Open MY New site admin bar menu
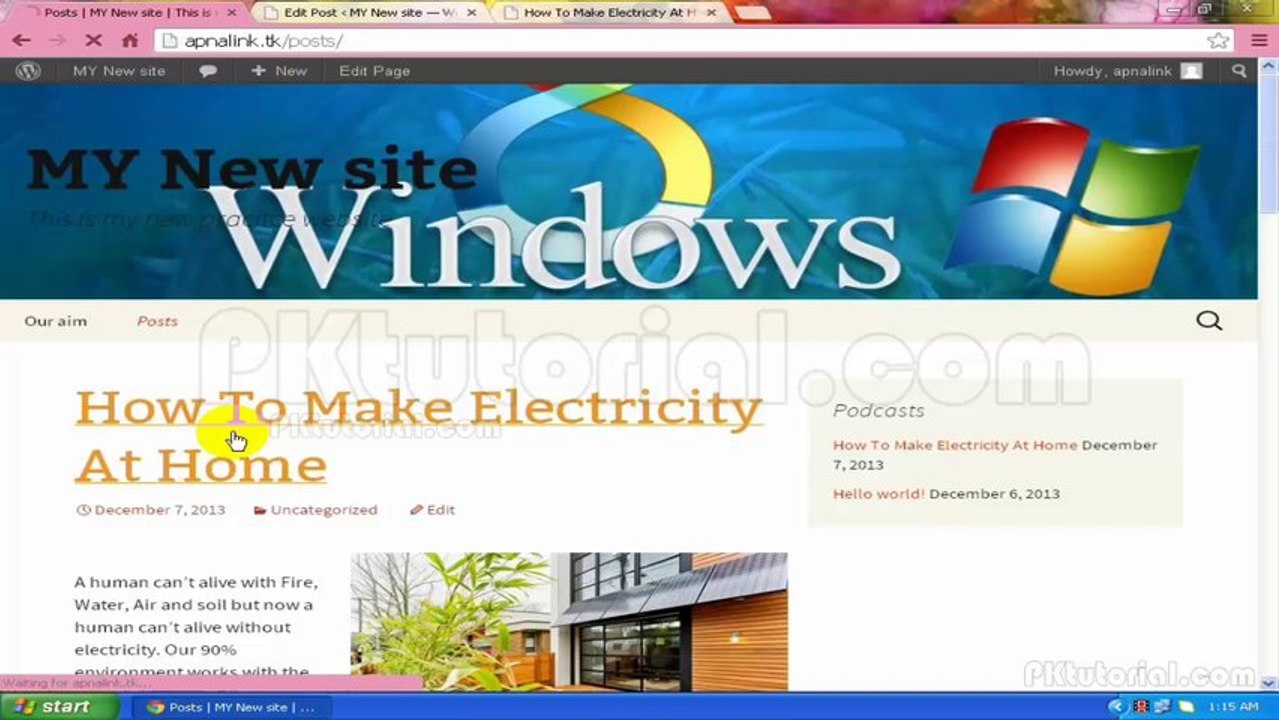 coord(119,71)
